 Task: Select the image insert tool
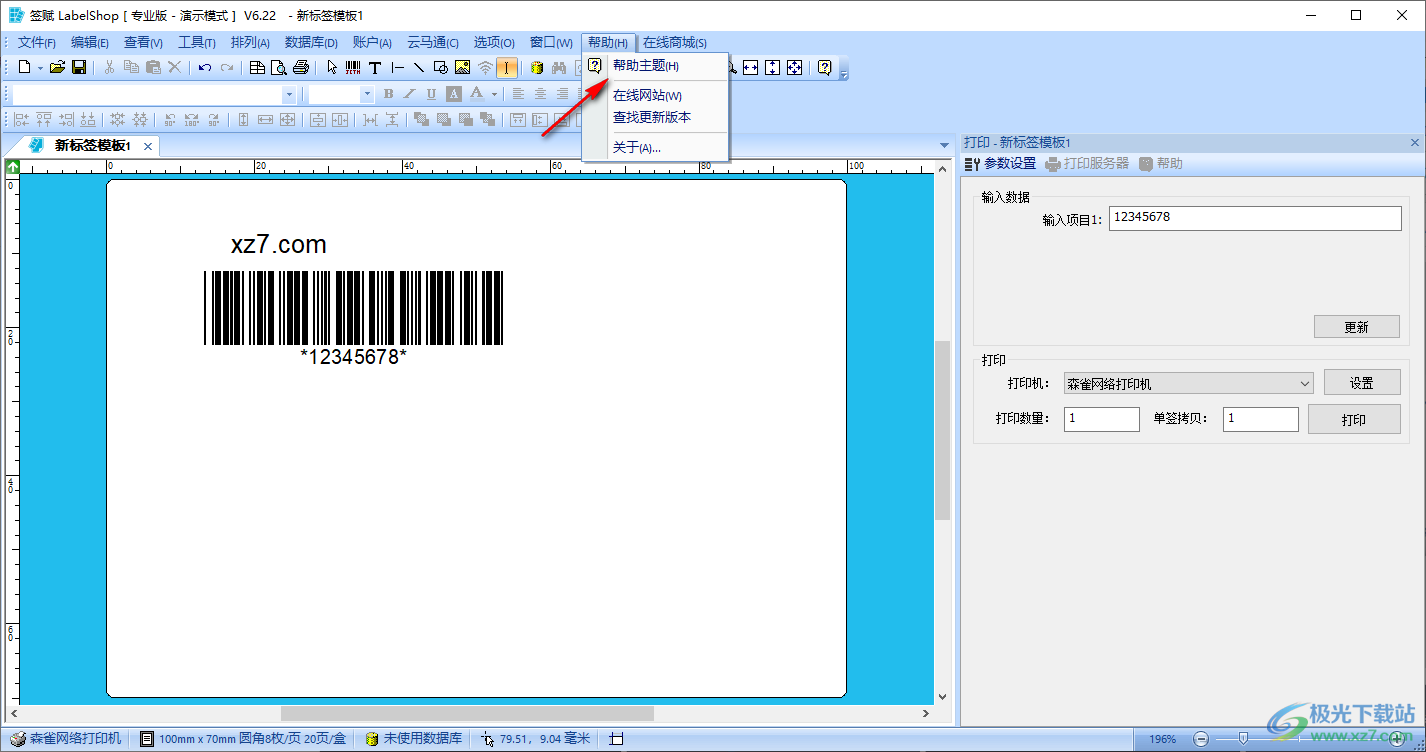coord(462,67)
